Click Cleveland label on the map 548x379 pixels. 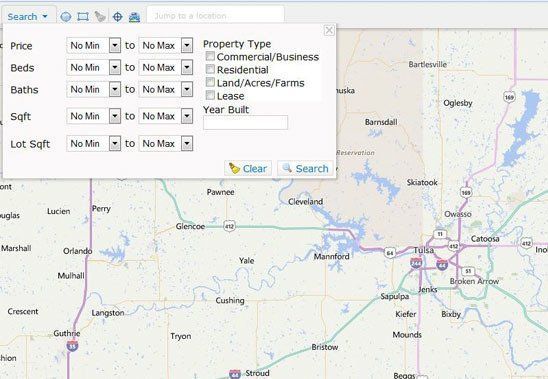[305, 202]
